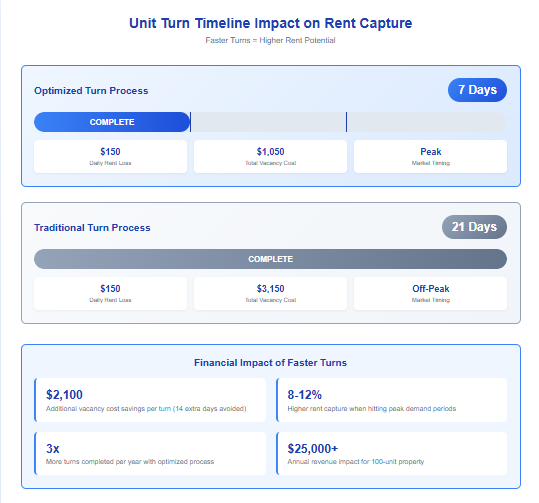Click the $150 Daily Rent Loss card under Optimized
Screen dimensions: 539x503
coord(110,156)
